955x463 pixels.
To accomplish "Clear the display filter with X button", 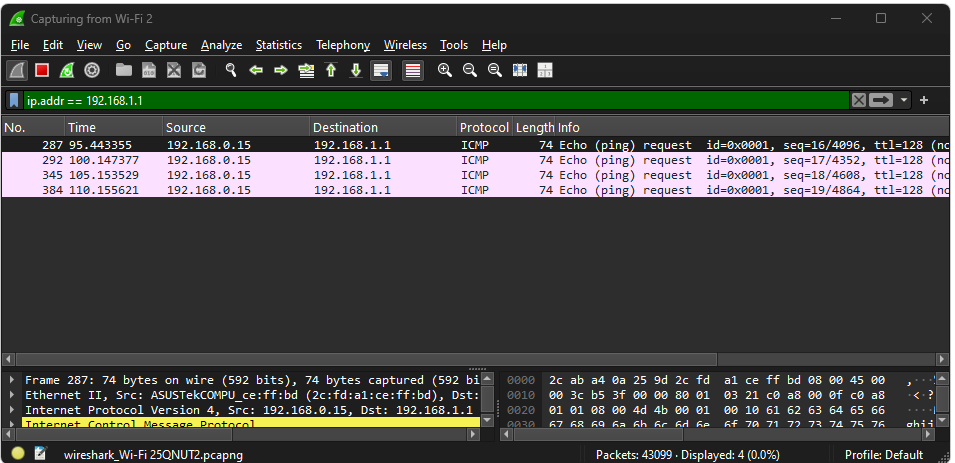I will [858, 100].
